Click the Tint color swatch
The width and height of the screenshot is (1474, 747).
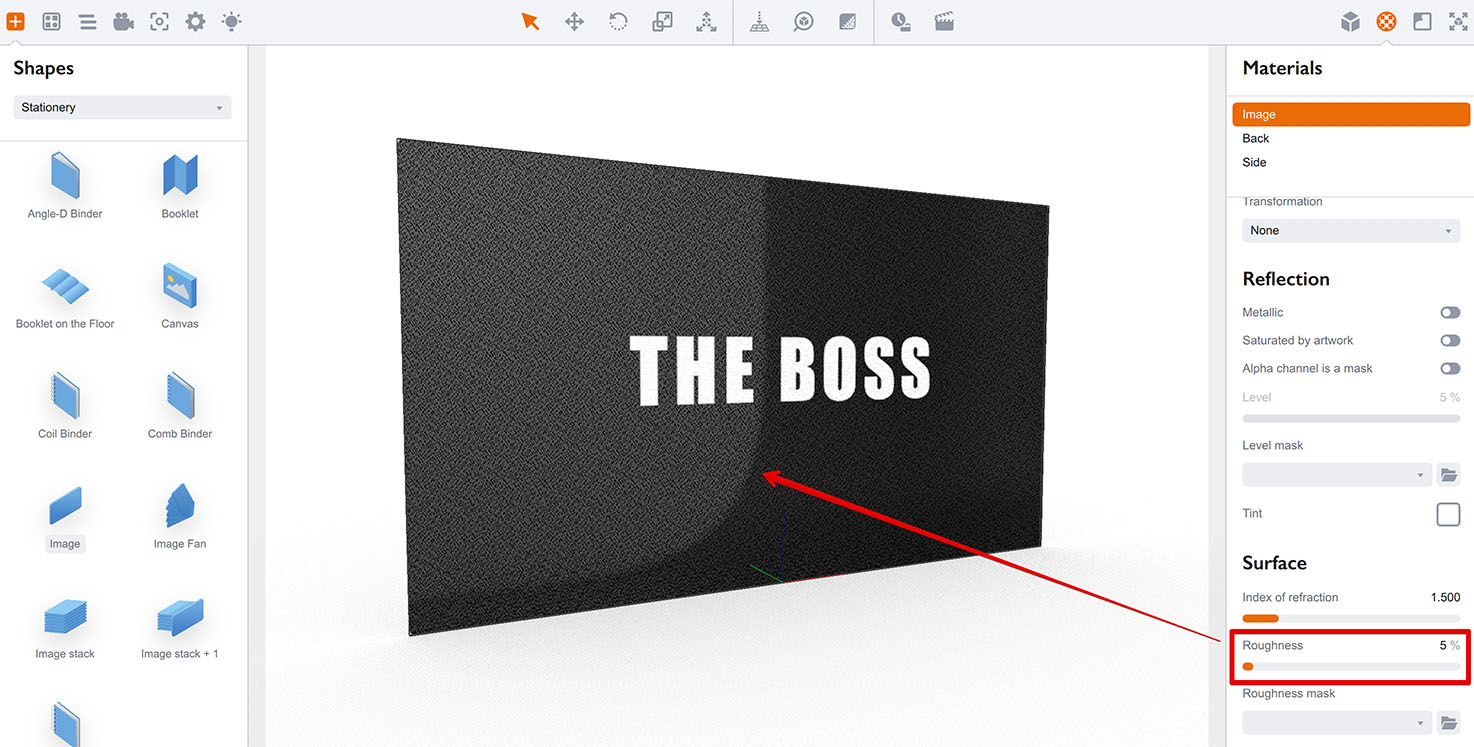(1447, 514)
